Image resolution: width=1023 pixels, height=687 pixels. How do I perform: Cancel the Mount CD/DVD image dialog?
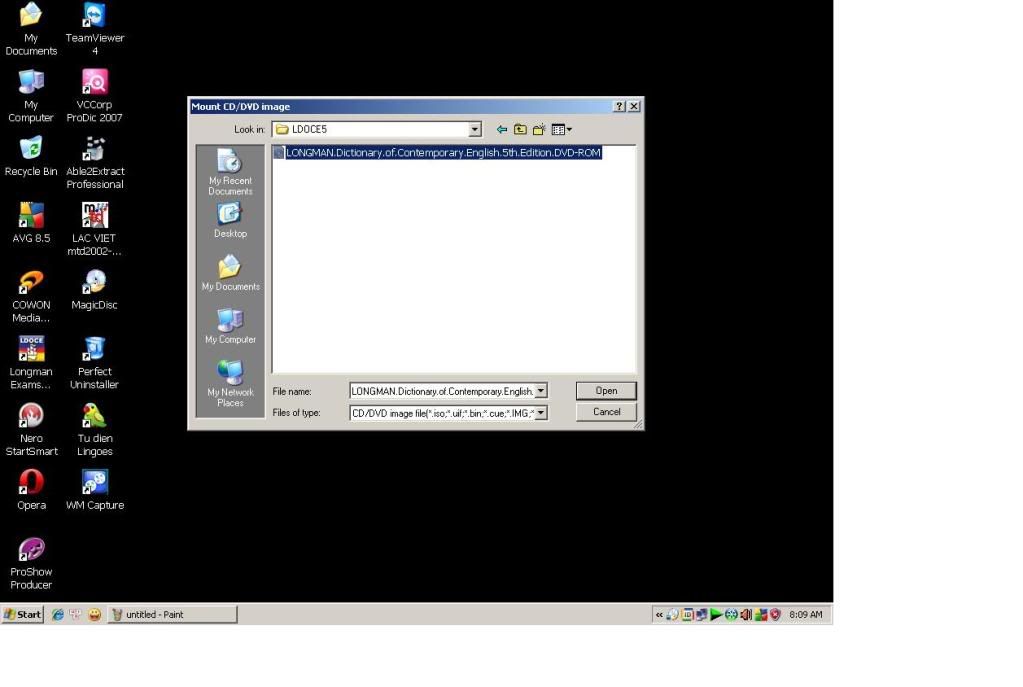coord(605,412)
